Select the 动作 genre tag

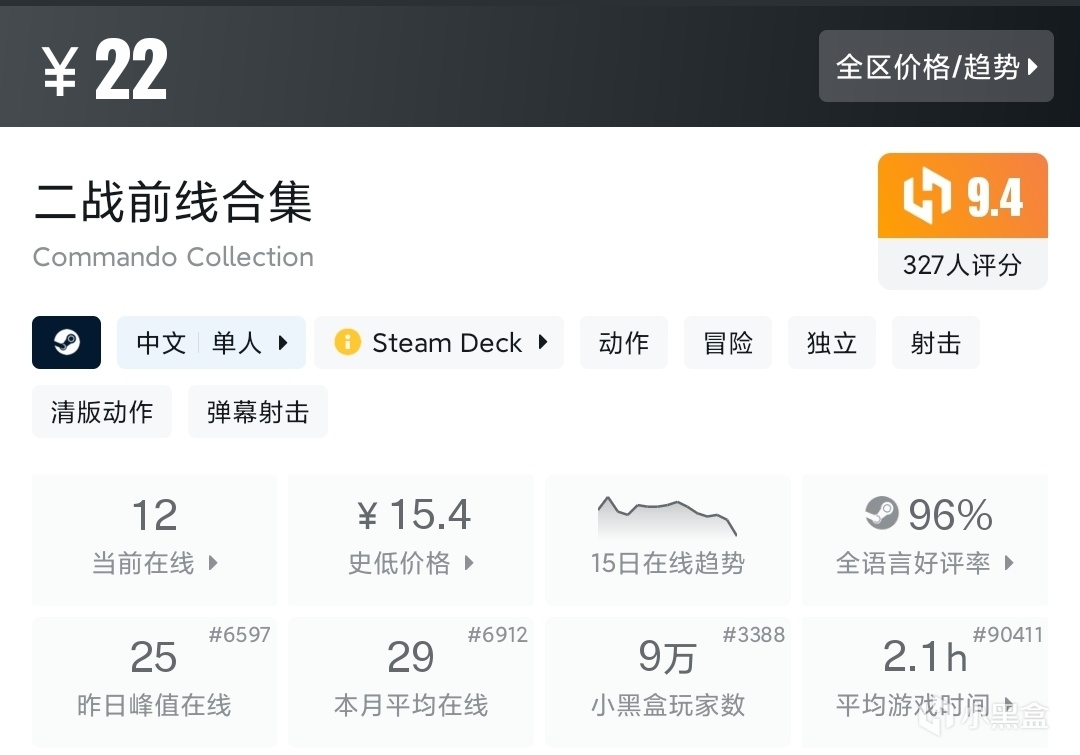(x=624, y=343)
